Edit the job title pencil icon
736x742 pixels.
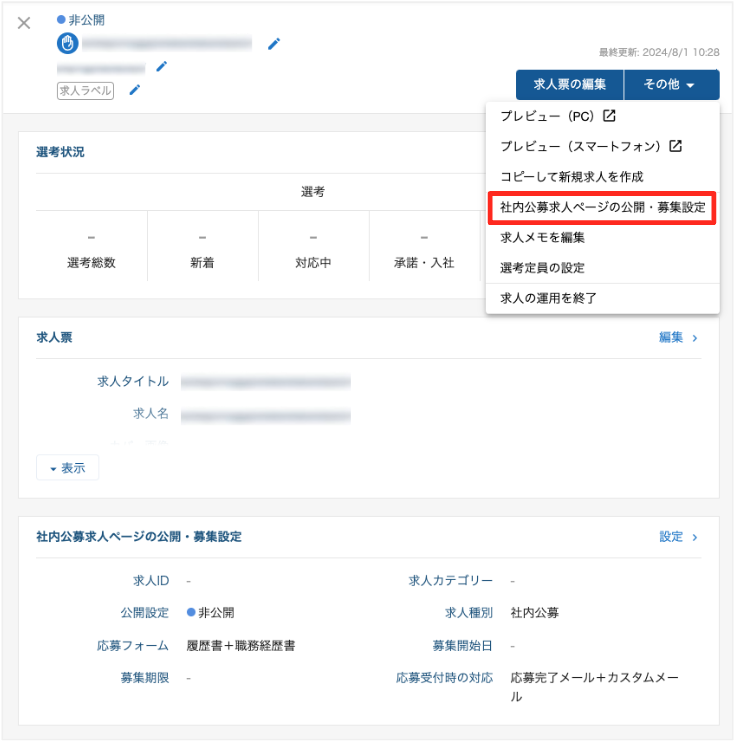[x=274, y=44]
